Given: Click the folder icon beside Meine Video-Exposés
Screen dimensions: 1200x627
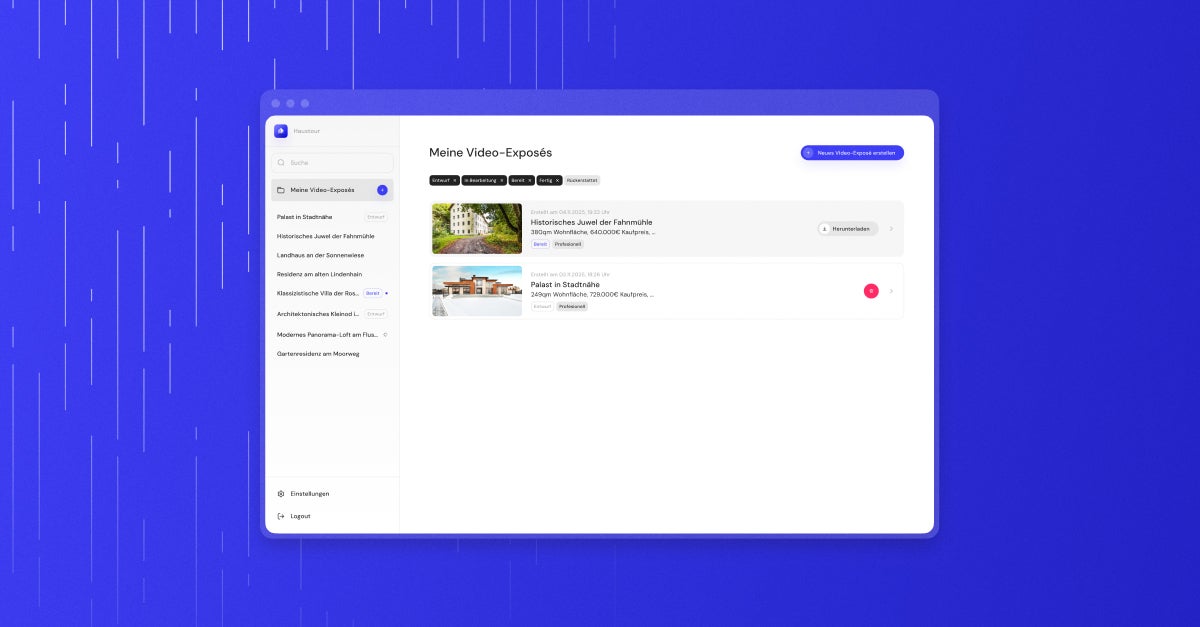Looking at the screenshot, I should click(x=281, y=190).
